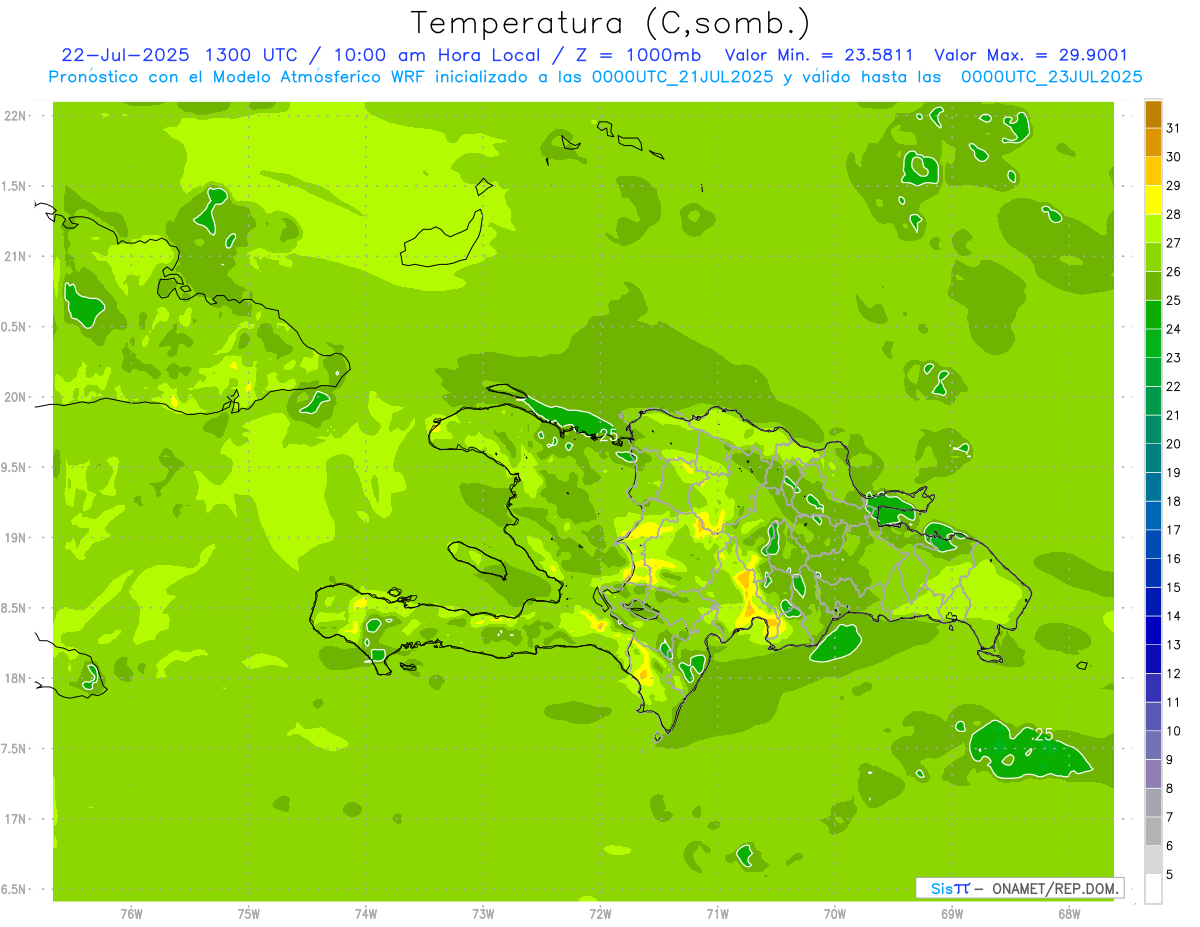Click "0000UTC_23JUL2025" valid-until time
Image resolution: width=1200 pixels, height=927 pixels.
click(1052, 76)
